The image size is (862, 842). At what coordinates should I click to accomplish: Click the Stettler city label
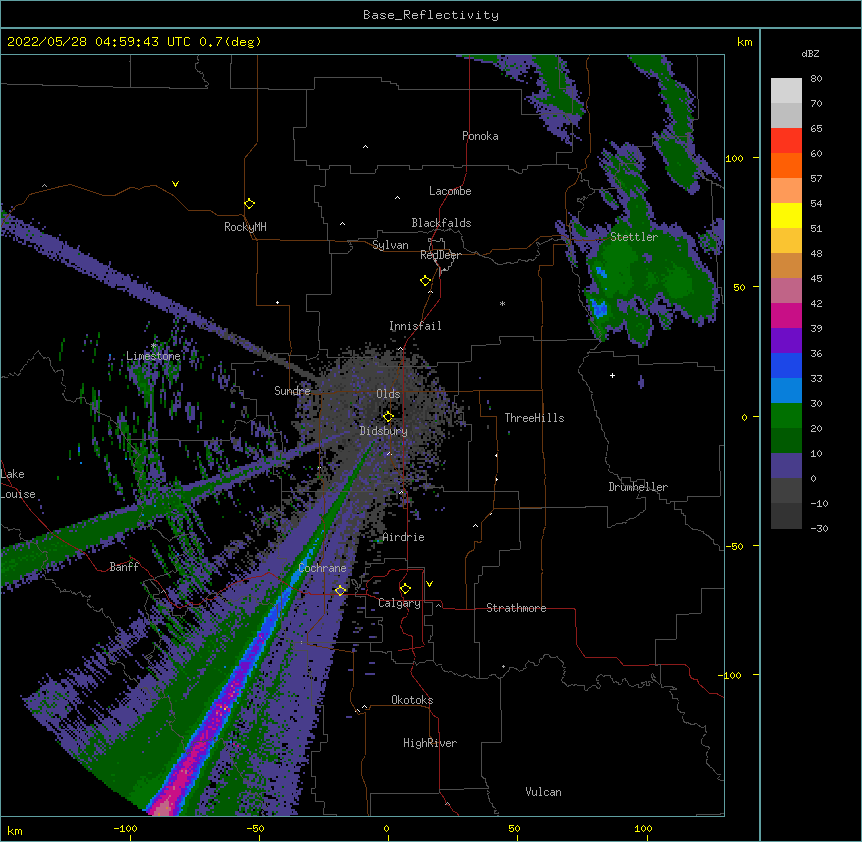[x=634, y=237]
